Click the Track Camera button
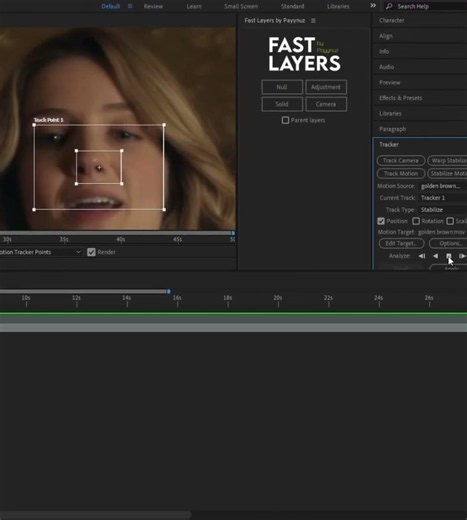This screenshot has height=520, width=467. [401, 161]
